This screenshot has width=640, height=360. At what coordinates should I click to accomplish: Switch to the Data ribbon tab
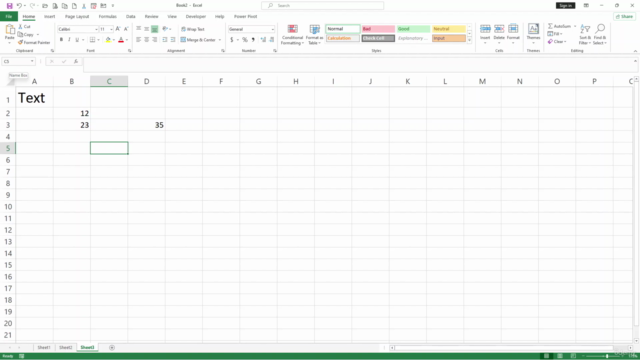click(x=131, y=16)
